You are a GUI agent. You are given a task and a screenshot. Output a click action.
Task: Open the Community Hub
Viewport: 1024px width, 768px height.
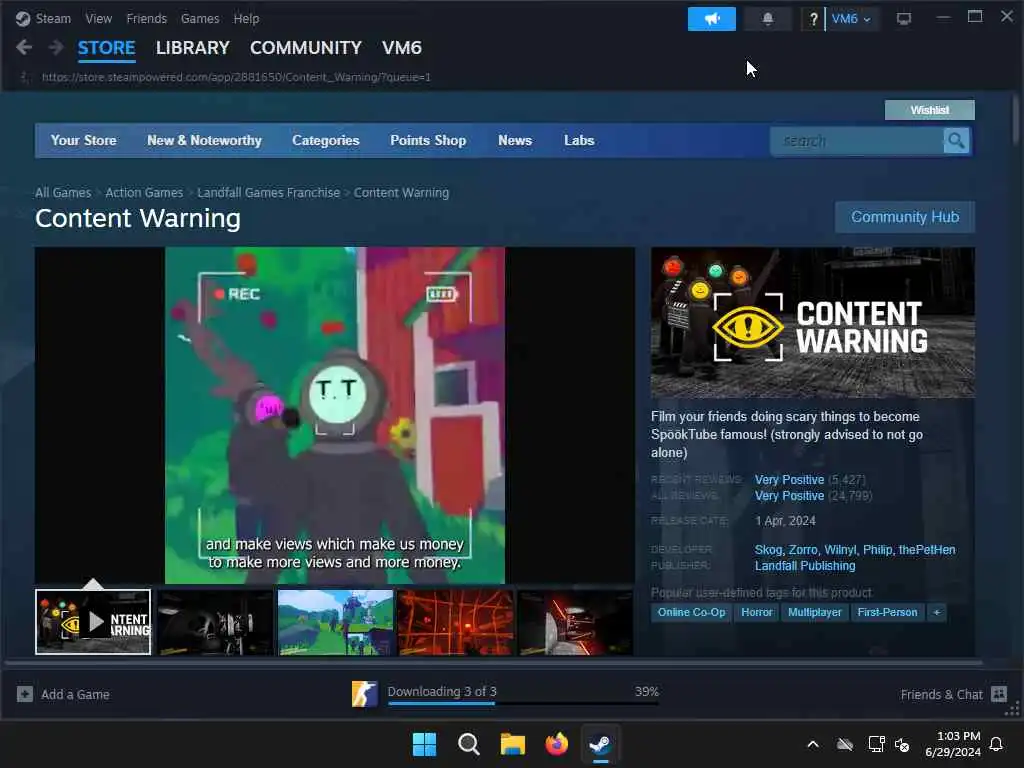click(x=905, y=217)
